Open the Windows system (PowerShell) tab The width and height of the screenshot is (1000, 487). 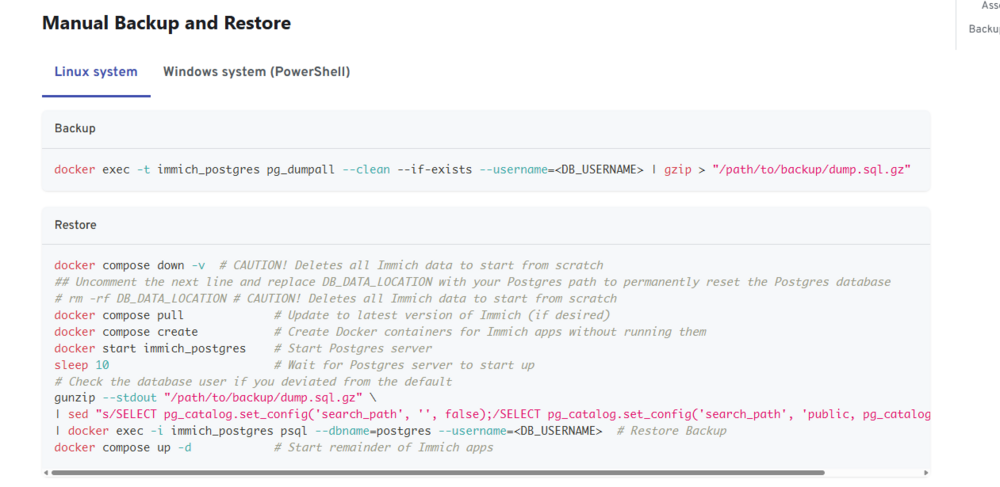pyautogui.click(x=256, y=71)
